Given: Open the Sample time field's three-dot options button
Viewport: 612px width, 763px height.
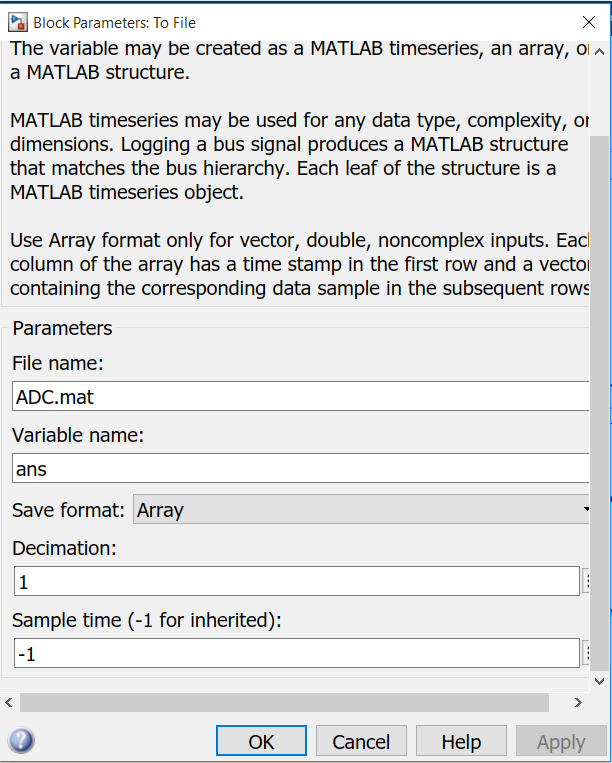Looking at the screenshot, I should coord(587,653).
